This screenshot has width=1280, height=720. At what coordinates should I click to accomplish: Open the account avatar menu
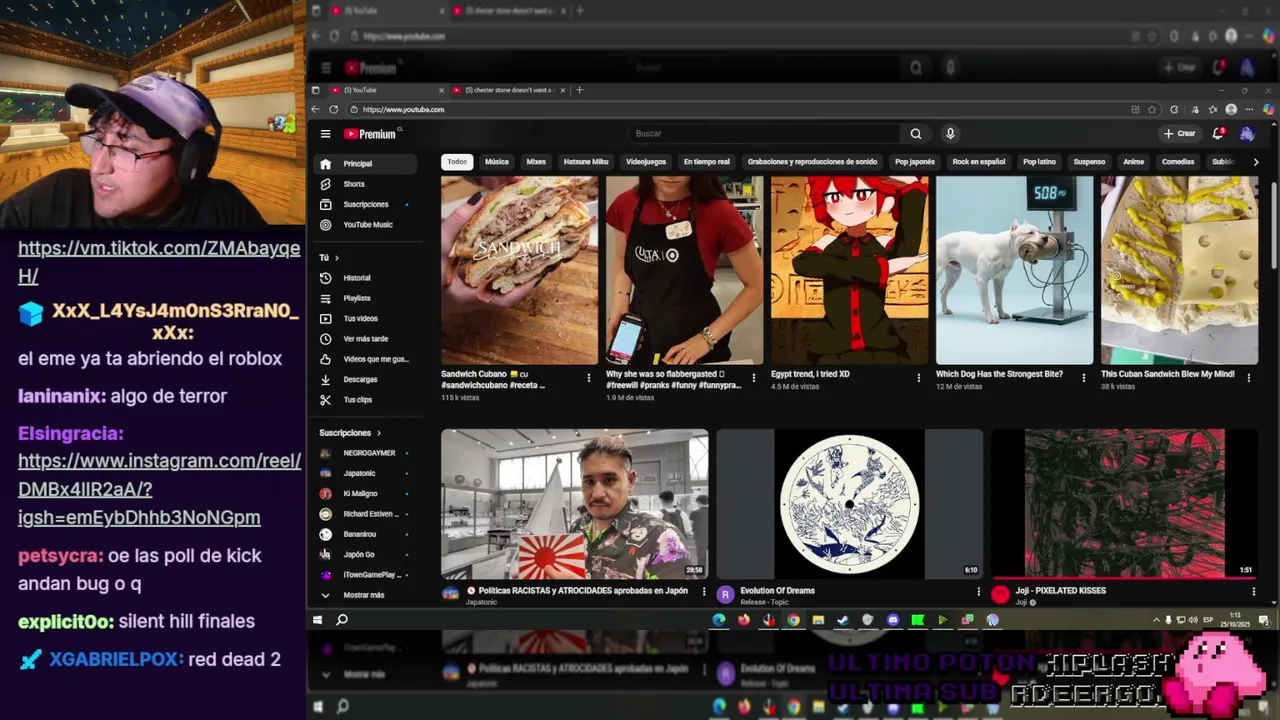point(1247,134)
